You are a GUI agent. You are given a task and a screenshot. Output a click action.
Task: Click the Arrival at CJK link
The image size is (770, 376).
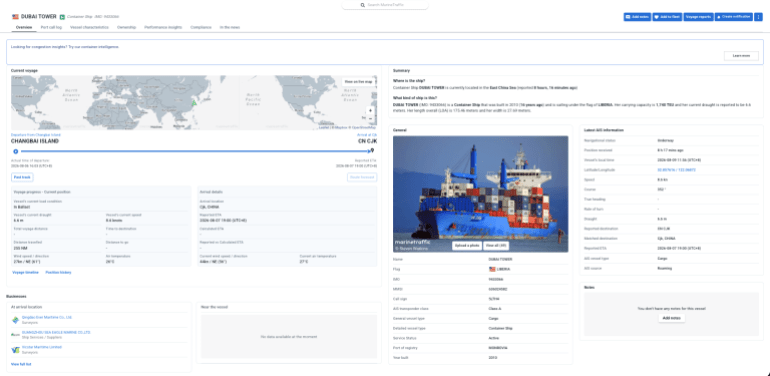367,134
